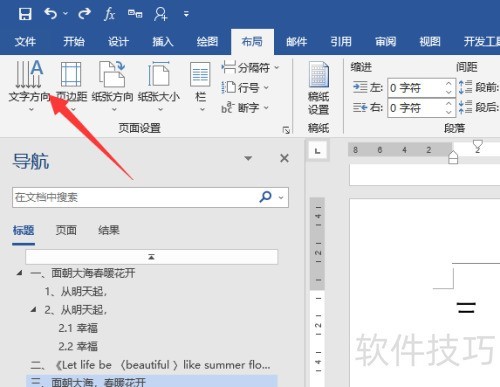500x387 pixels.
Task: Select the 2.1 幸福 heading in navigation
Action: pyautogui.click(x=78, y=328)
